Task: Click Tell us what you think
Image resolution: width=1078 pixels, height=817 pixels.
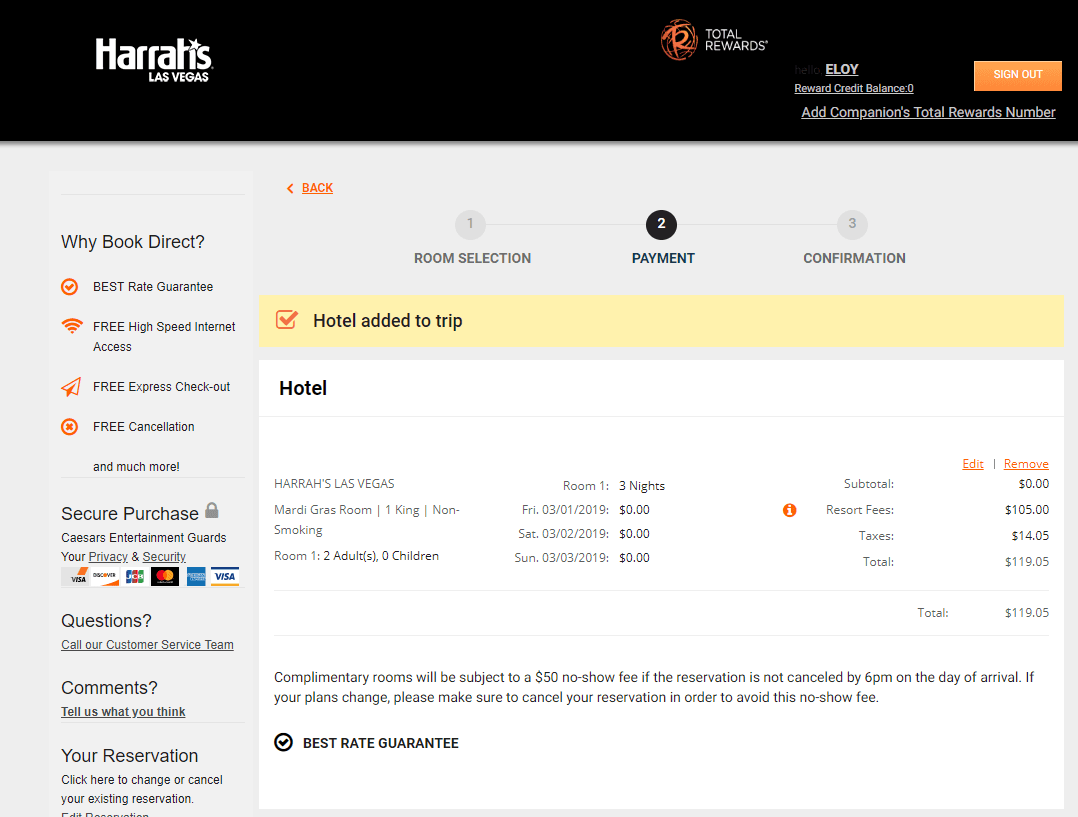Action: tap(123, 712)
